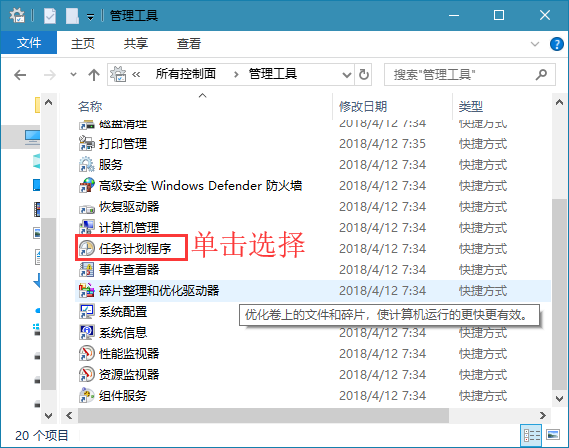Click 快捷方式 type in the 服务 row
This screenshot has width=569, height=448.
click(483, 165)
